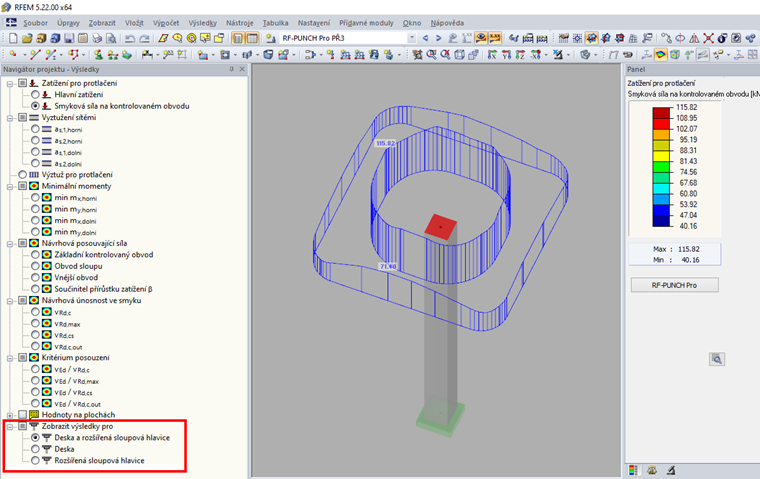Click the New model file icon
This screenshot has height=479, width=760.
(x=13, y=38)
